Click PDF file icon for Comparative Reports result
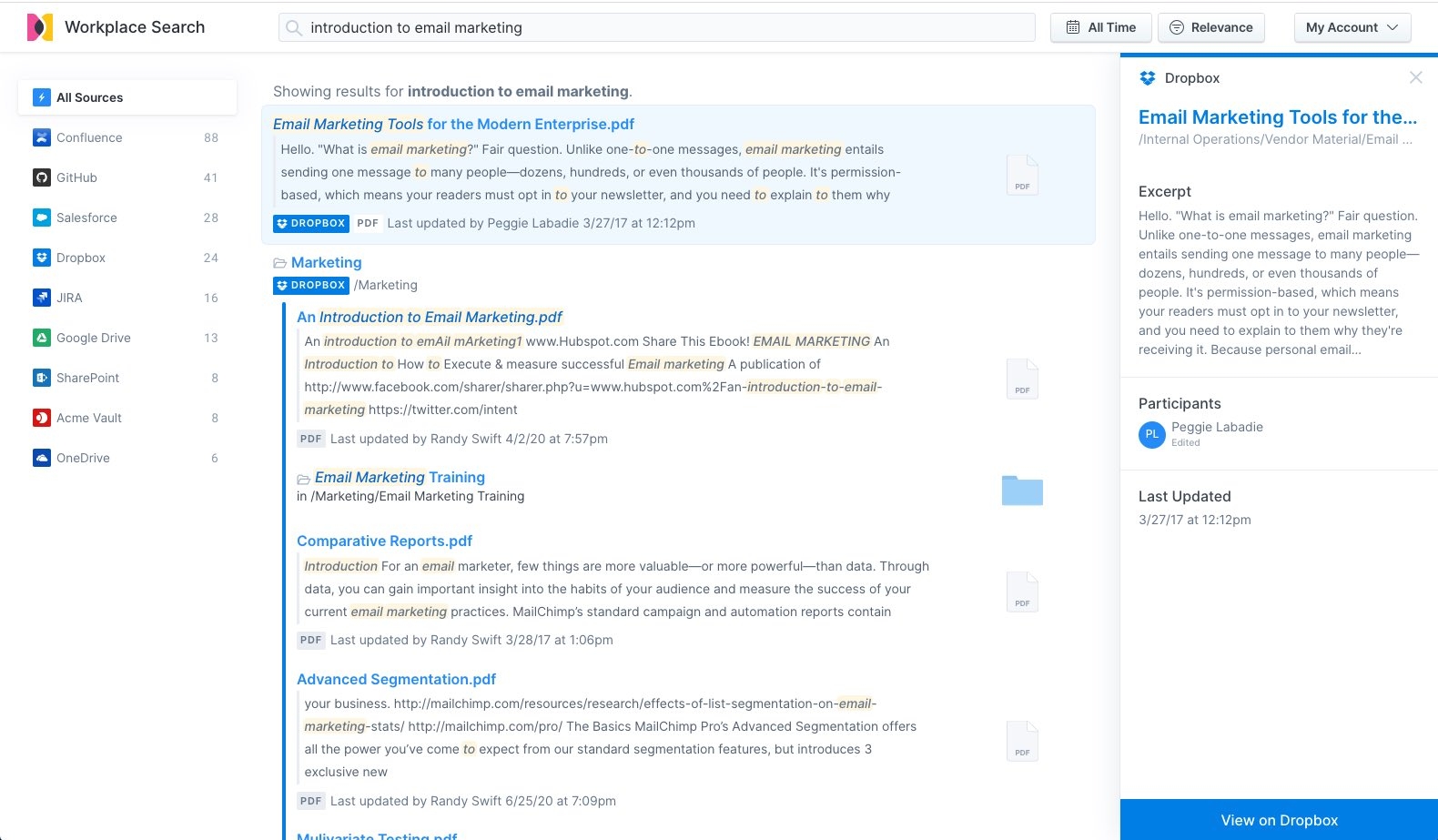The height and width of the screenshot is (840, 1438). [1022, 591]
